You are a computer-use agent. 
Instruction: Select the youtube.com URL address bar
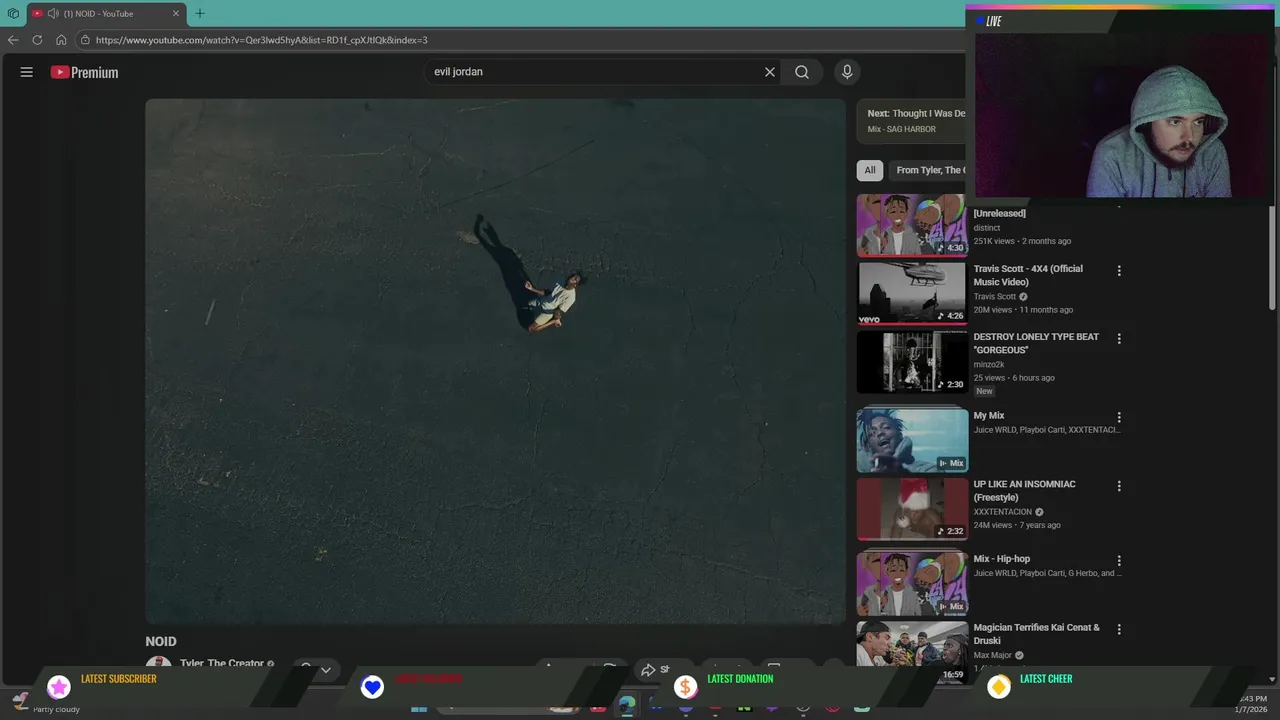pos(520,40)
